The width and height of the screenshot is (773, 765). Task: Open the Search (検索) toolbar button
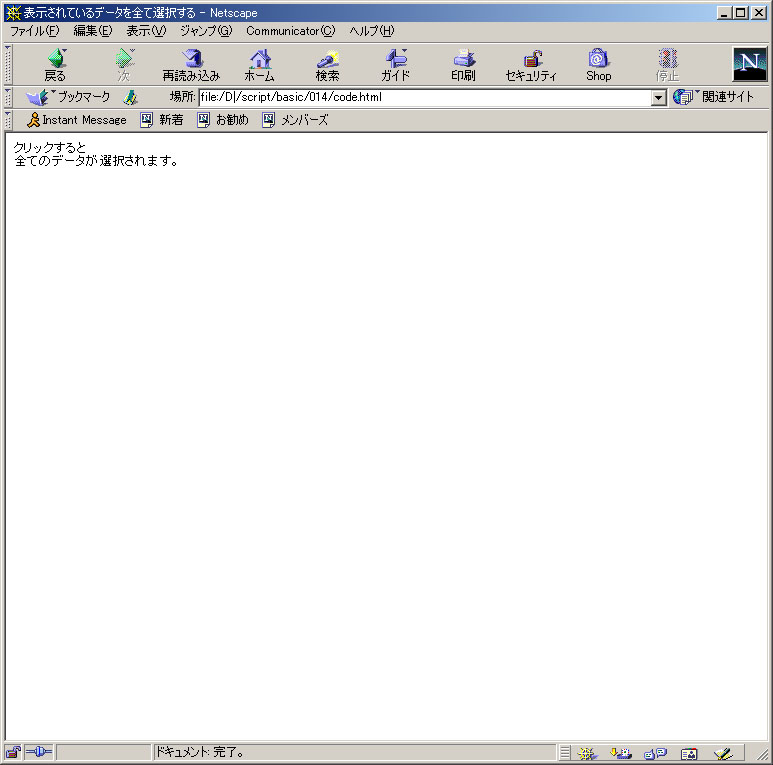point(327,65)
